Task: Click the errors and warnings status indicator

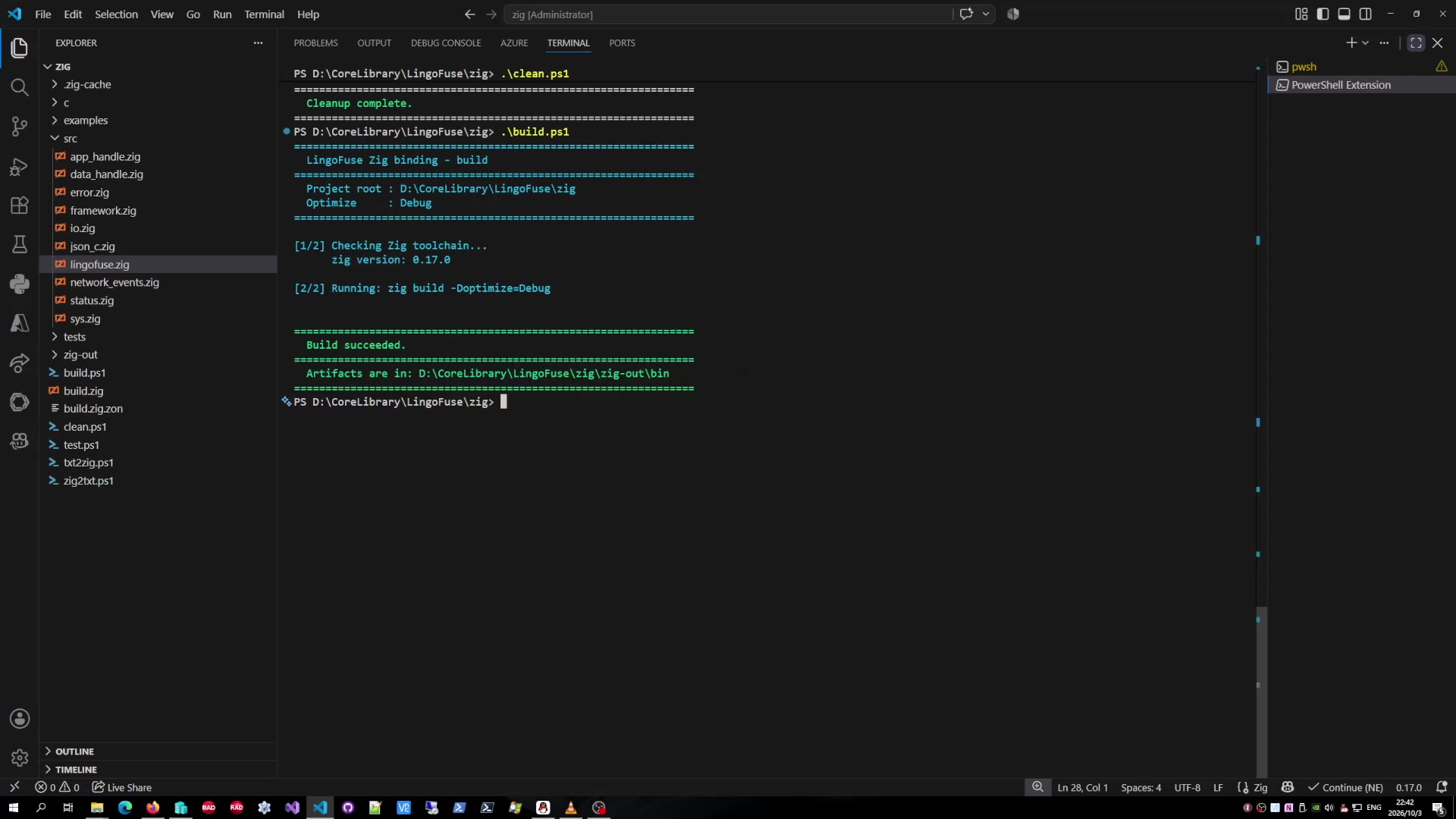Action: pyautogui.click(x=57, y=787)
